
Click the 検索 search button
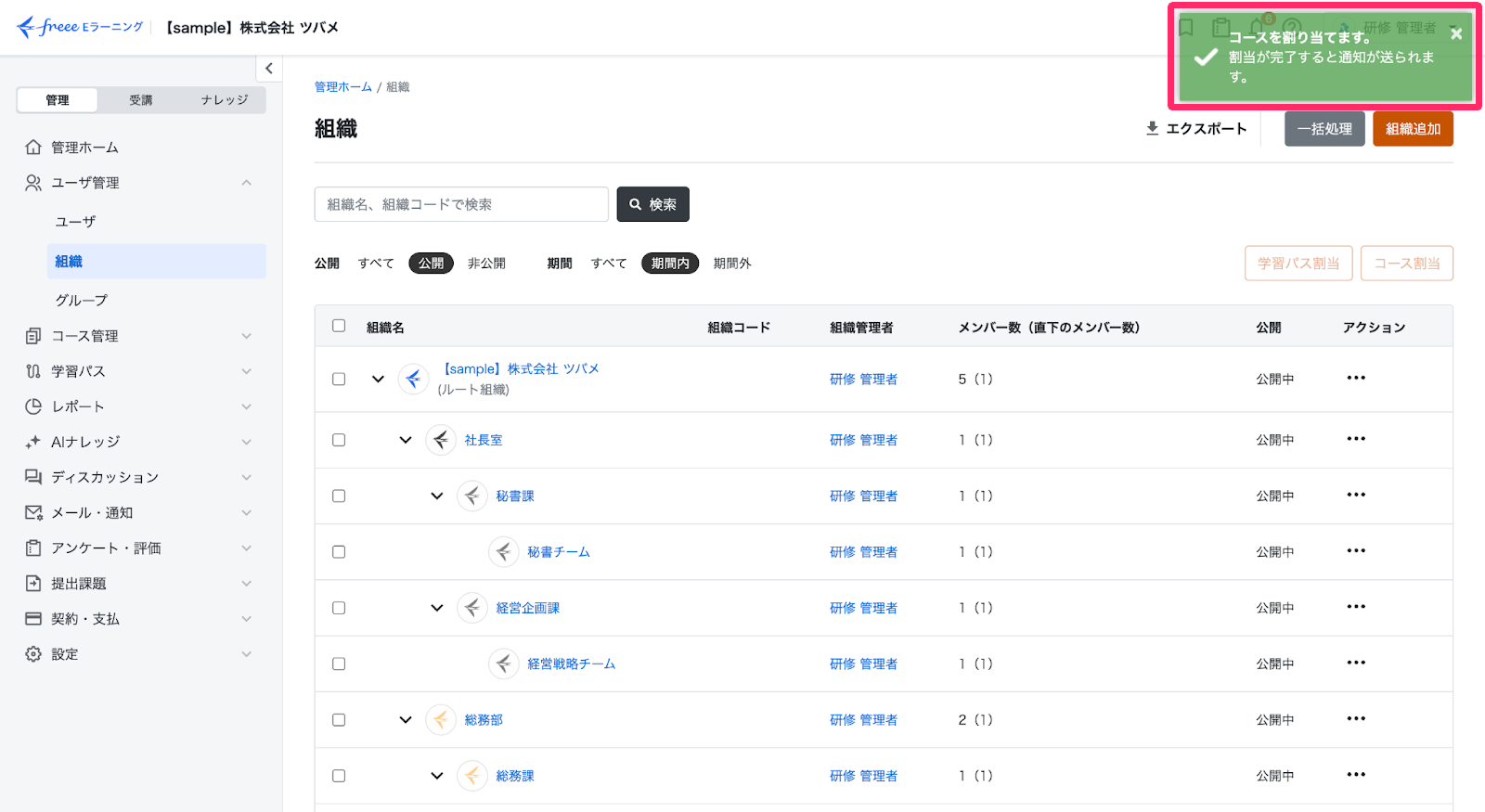click(653, 204)
